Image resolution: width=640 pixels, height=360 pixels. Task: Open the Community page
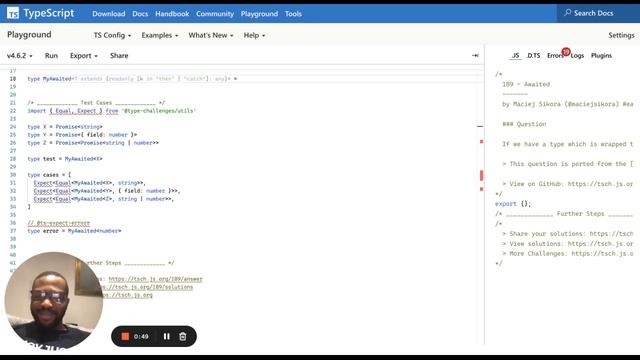[215, 14]
